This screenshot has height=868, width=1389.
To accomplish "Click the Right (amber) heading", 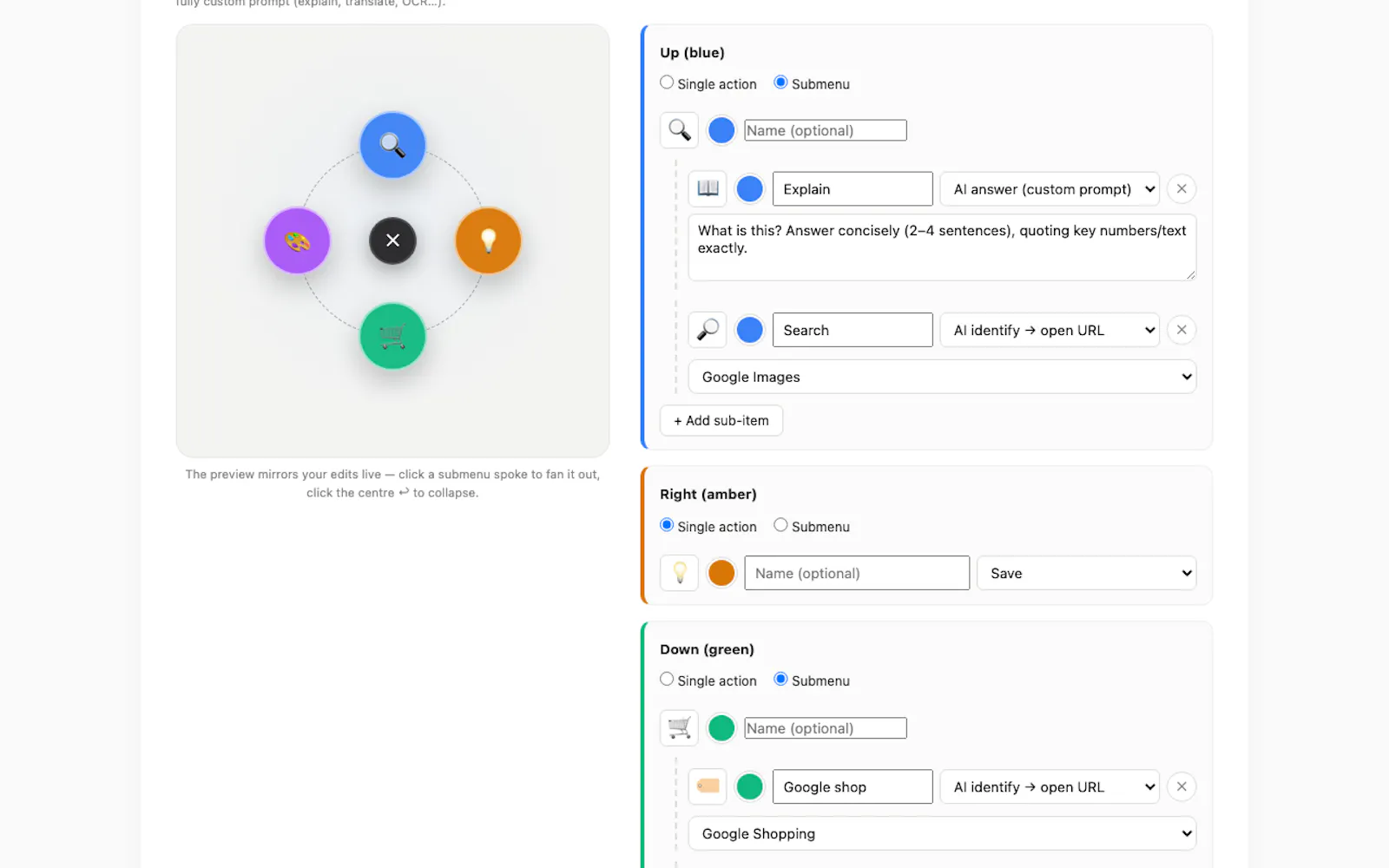I will click(x=708, y=494).
